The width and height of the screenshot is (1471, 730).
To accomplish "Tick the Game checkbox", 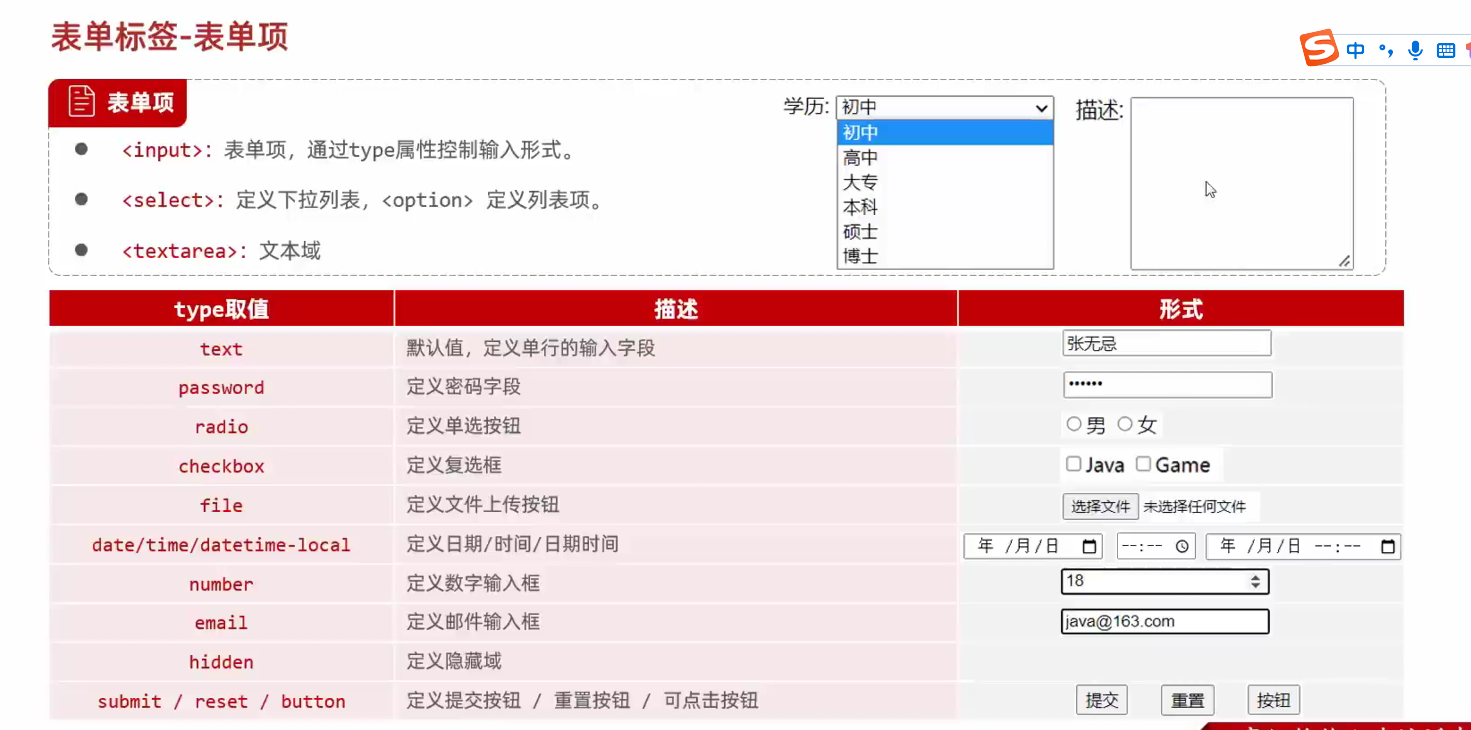I will pyautogui.click(x=1143, y=464).
